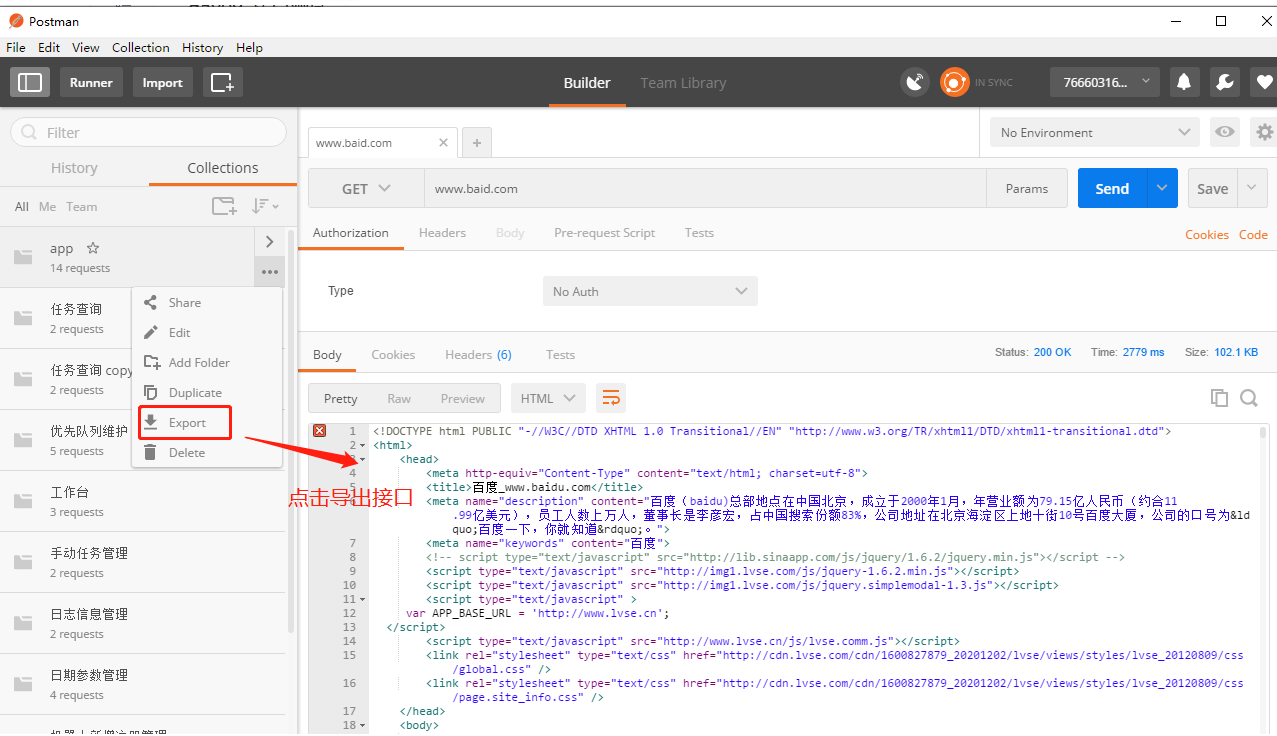Open 日期参数管理 collection folder

pos(140,684)
